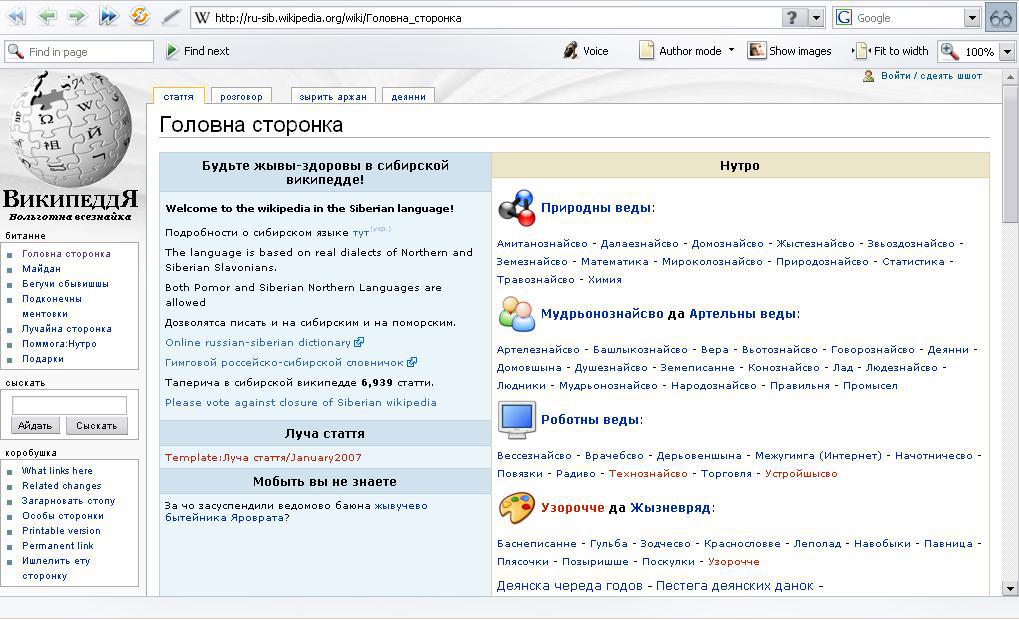This screenshot has height=620, width=1019.
Task: Click the Find next button
Action: coord(198,51)
